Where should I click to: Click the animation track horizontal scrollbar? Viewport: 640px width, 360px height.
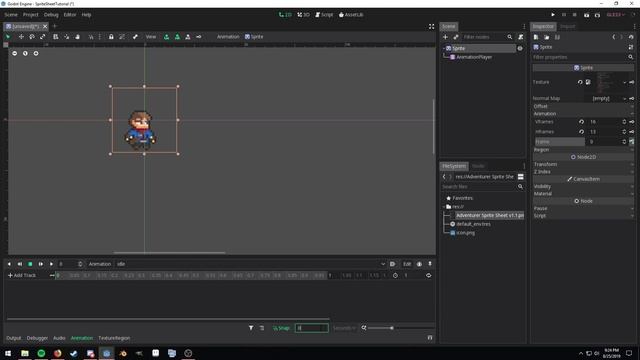coord(168,319)
